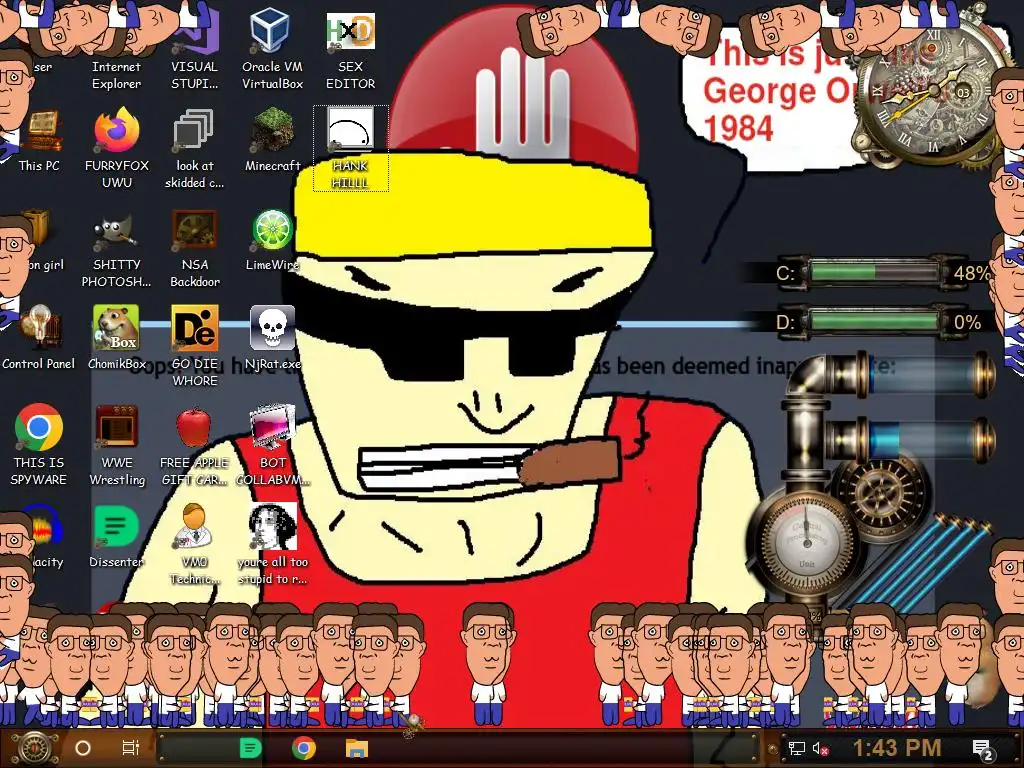Open WWE Wrestling desktop icon
Viewport: 1024px width, 768px height.
(x=117, y=444)
